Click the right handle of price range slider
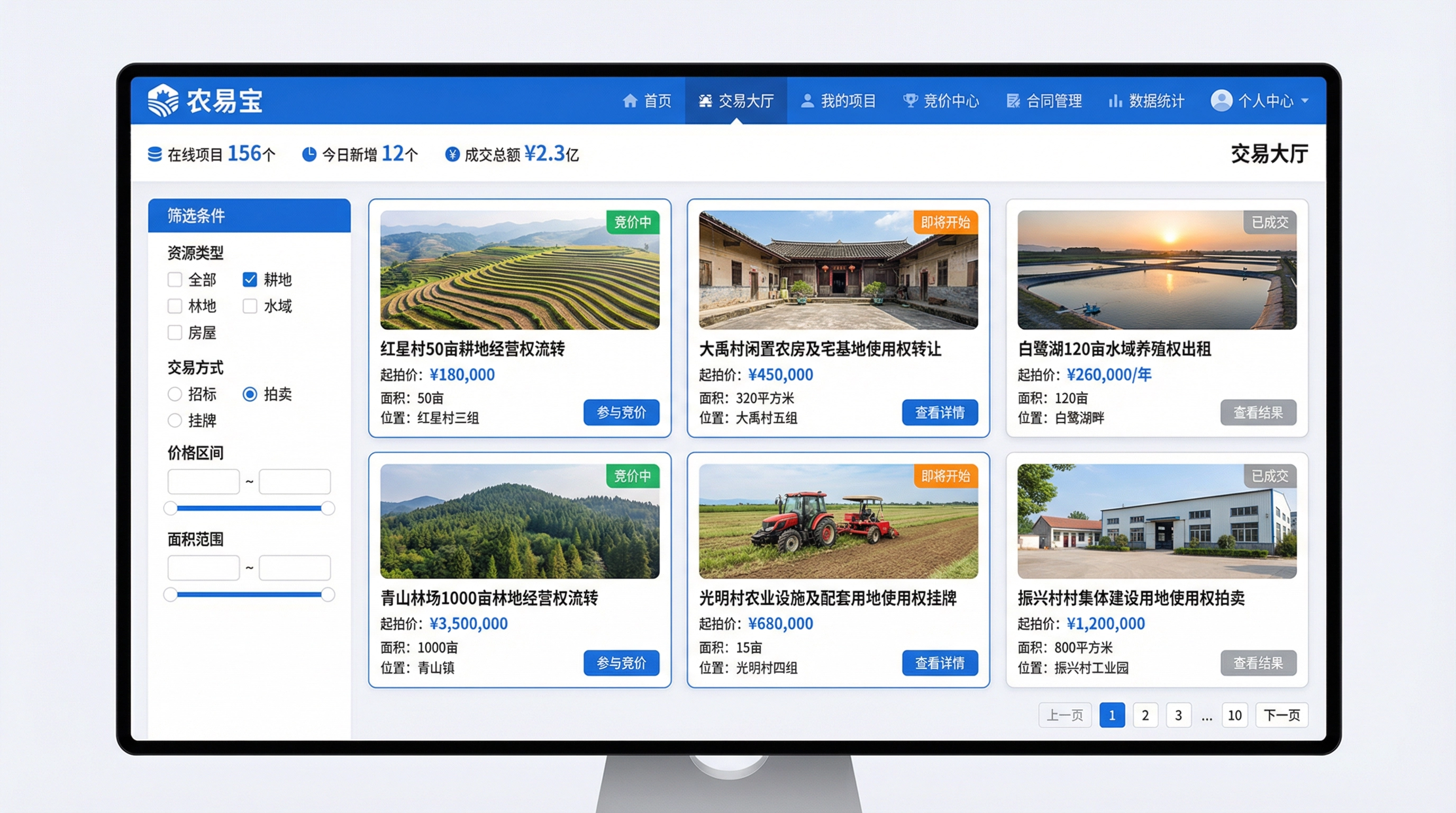1456x813 pixels. [x=328, y=508]
